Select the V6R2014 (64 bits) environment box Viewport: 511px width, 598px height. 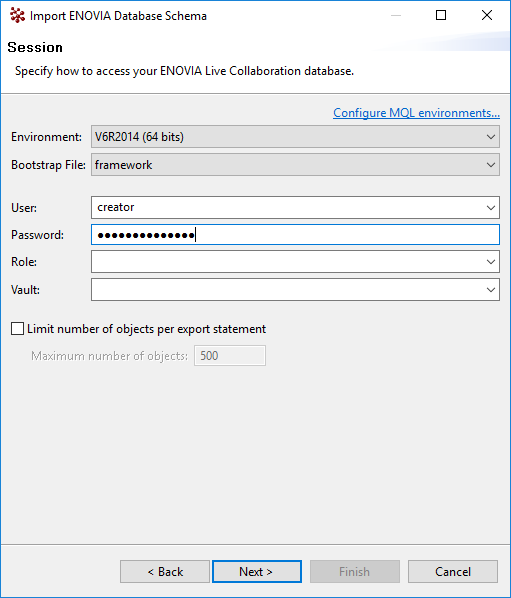[x=295, y=137]
